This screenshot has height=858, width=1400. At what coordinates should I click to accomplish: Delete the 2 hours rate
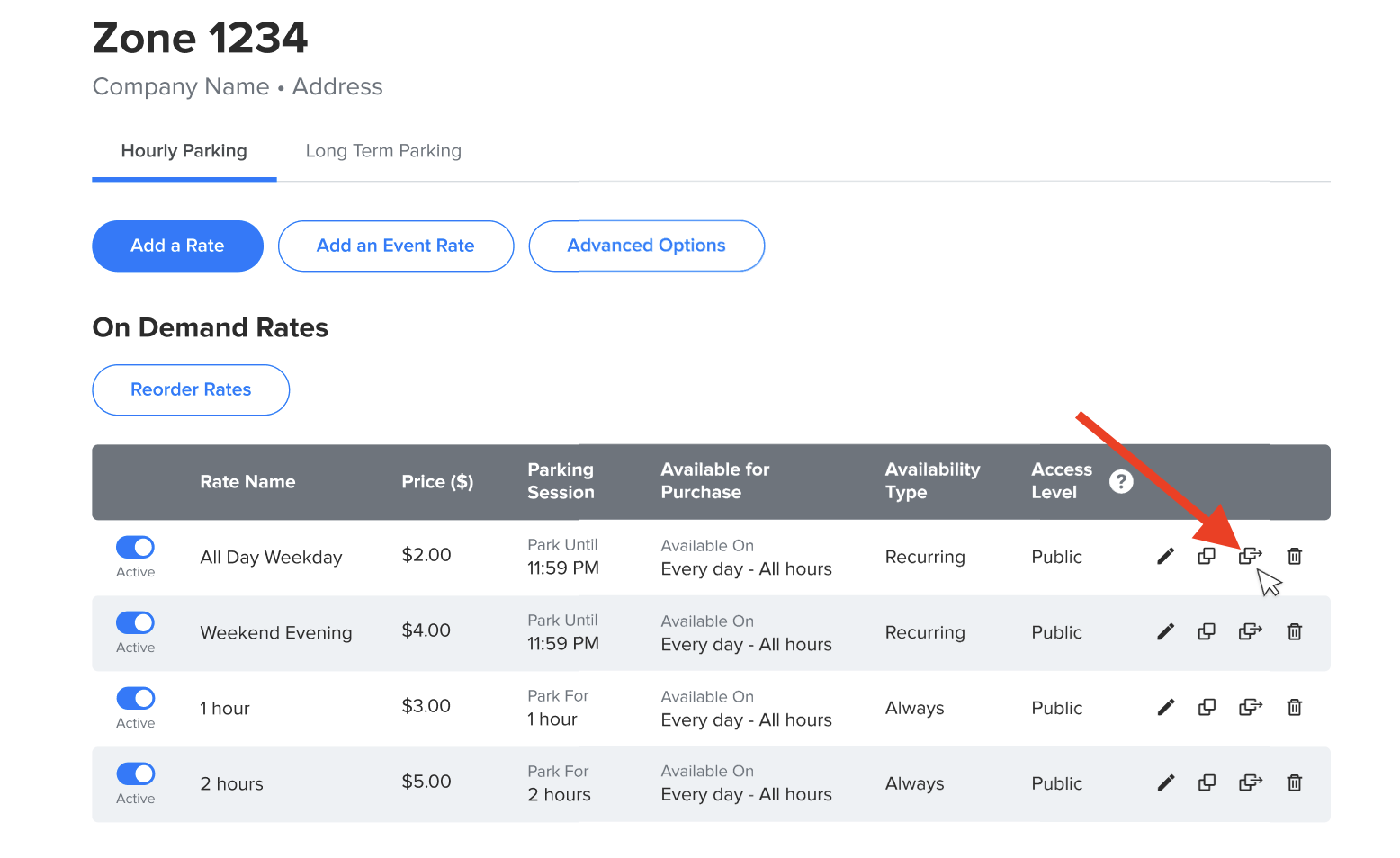(x=1294, y=782)
